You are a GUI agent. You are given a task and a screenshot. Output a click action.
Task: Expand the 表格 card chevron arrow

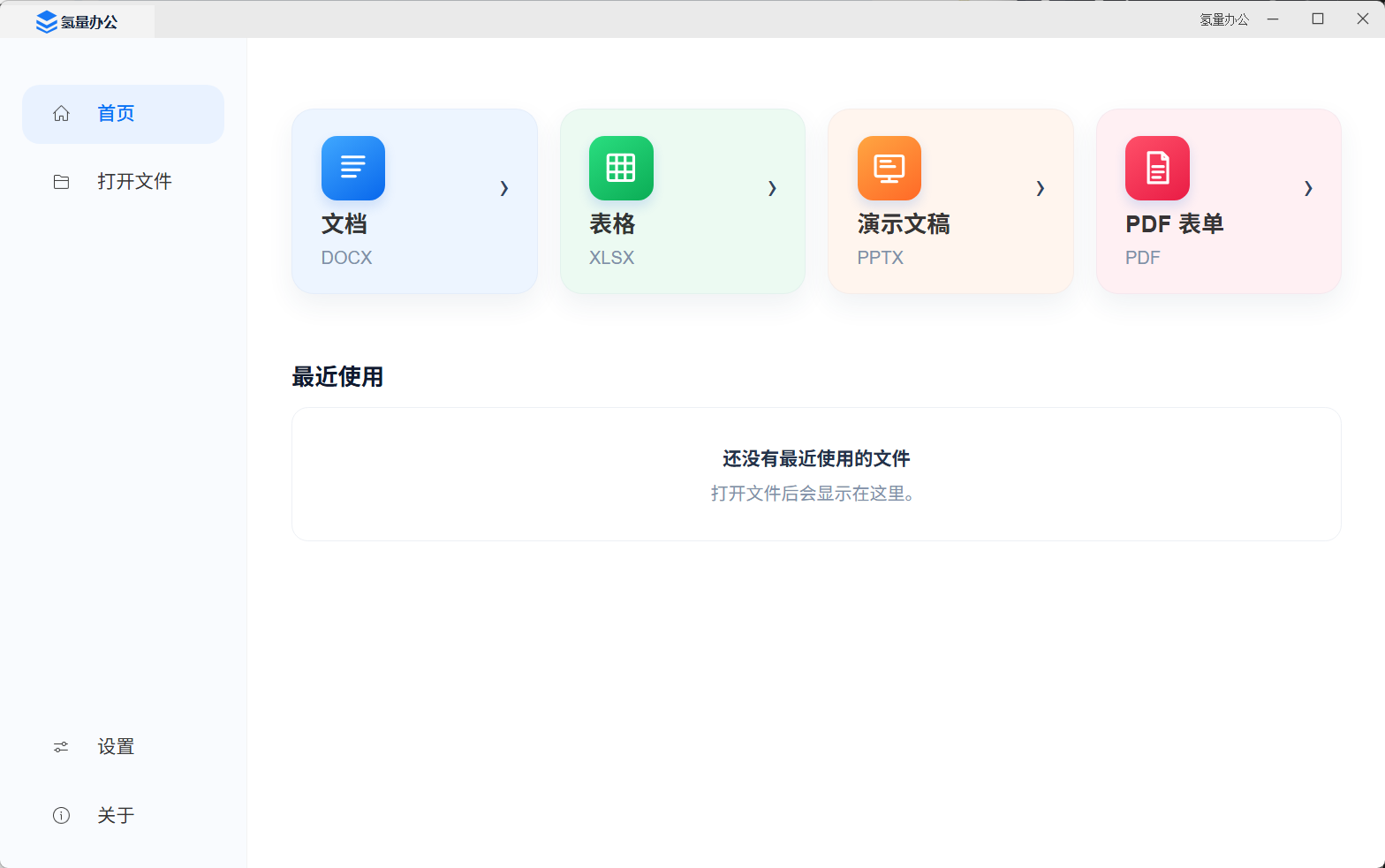tap(772, 188)
